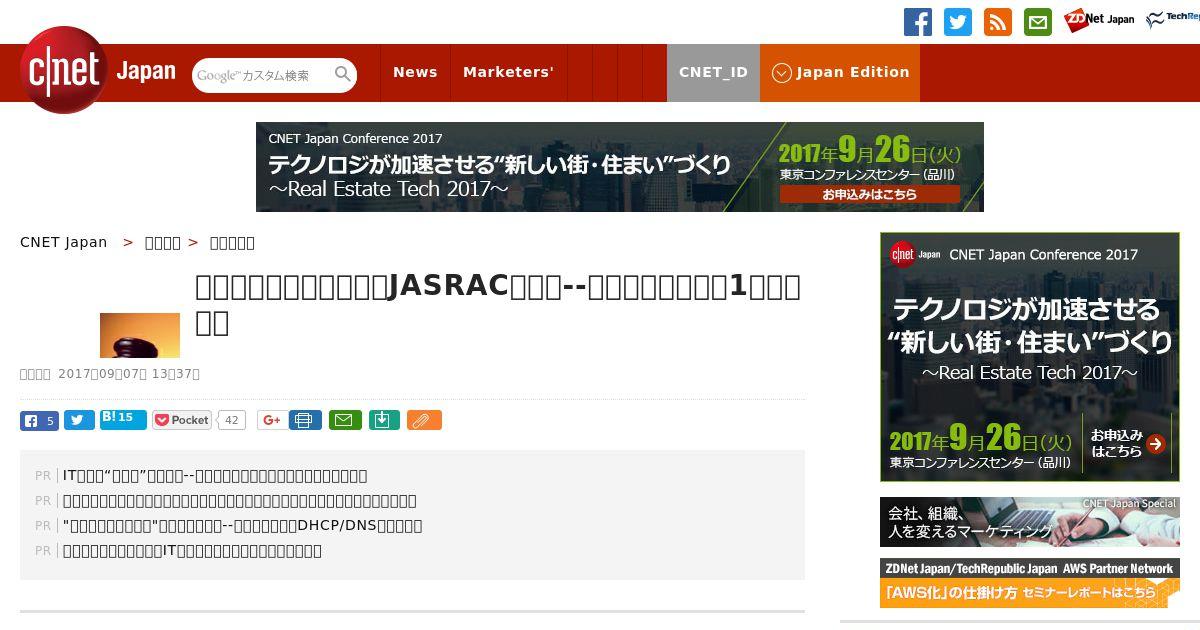This screenshot has width=1200, height=630.
Task: Open the PR link mentioning DHCP/DNS
Action: tap(242, 525)
